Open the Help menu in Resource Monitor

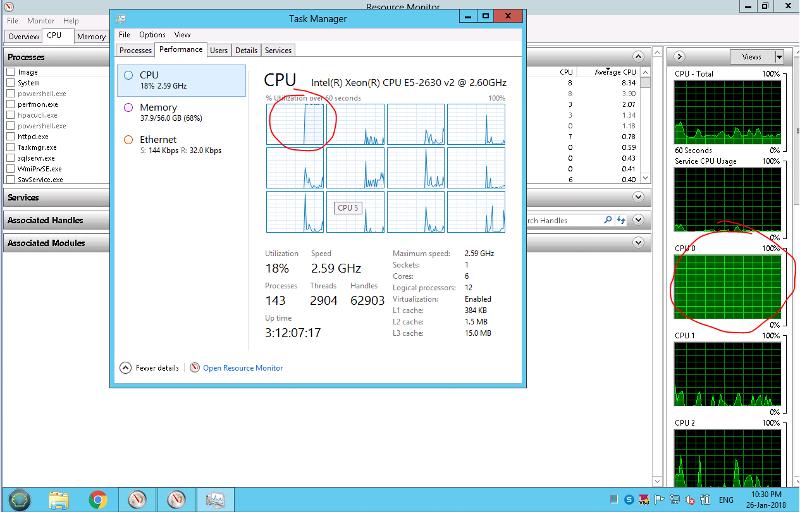point(71,21)
